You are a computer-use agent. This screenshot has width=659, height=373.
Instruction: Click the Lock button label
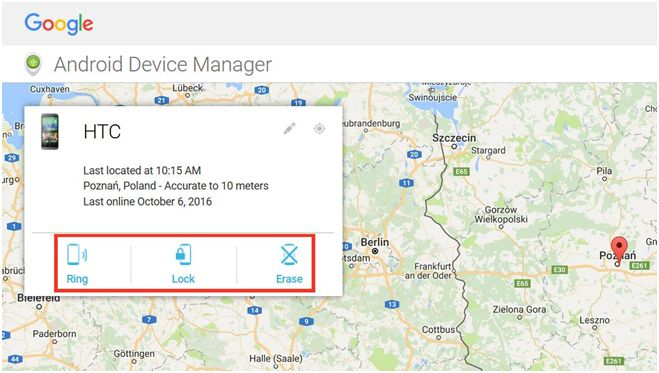click(183, 279)
